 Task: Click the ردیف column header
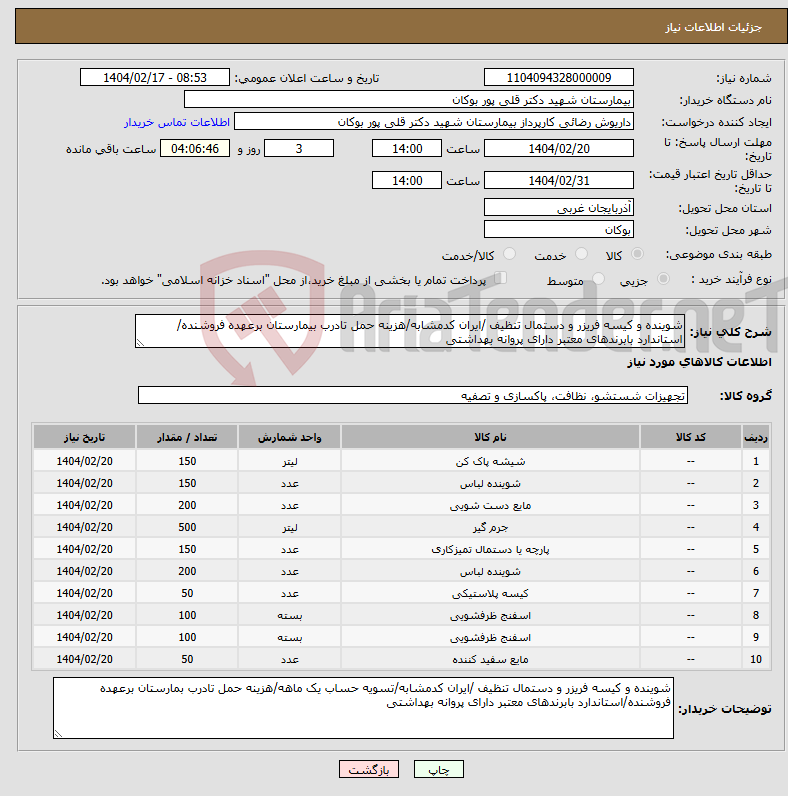point(756,437)
